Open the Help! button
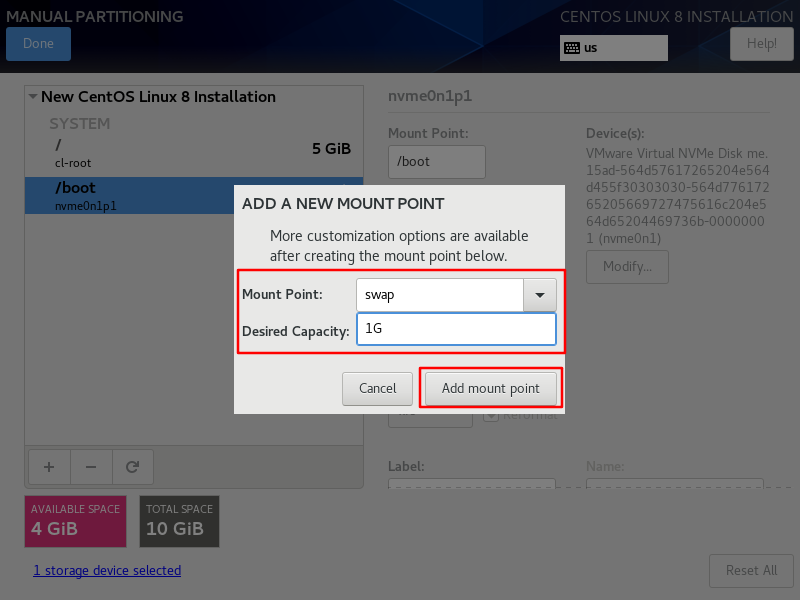Image resolution: width=800 pixels, height=600 pixels. click(761, 44)
